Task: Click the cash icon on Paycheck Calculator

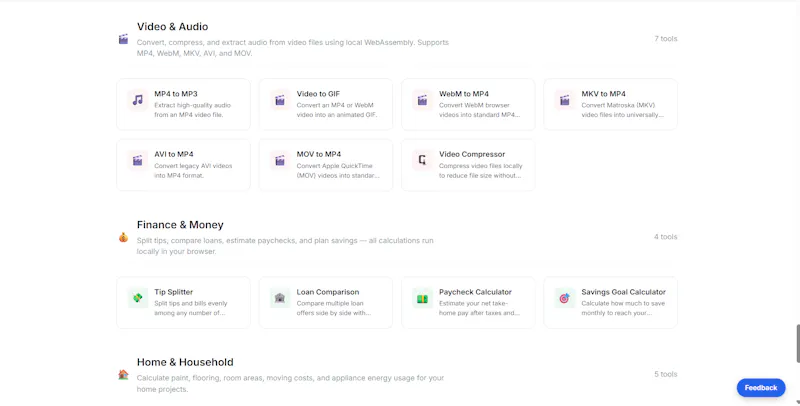Action: 422,298
